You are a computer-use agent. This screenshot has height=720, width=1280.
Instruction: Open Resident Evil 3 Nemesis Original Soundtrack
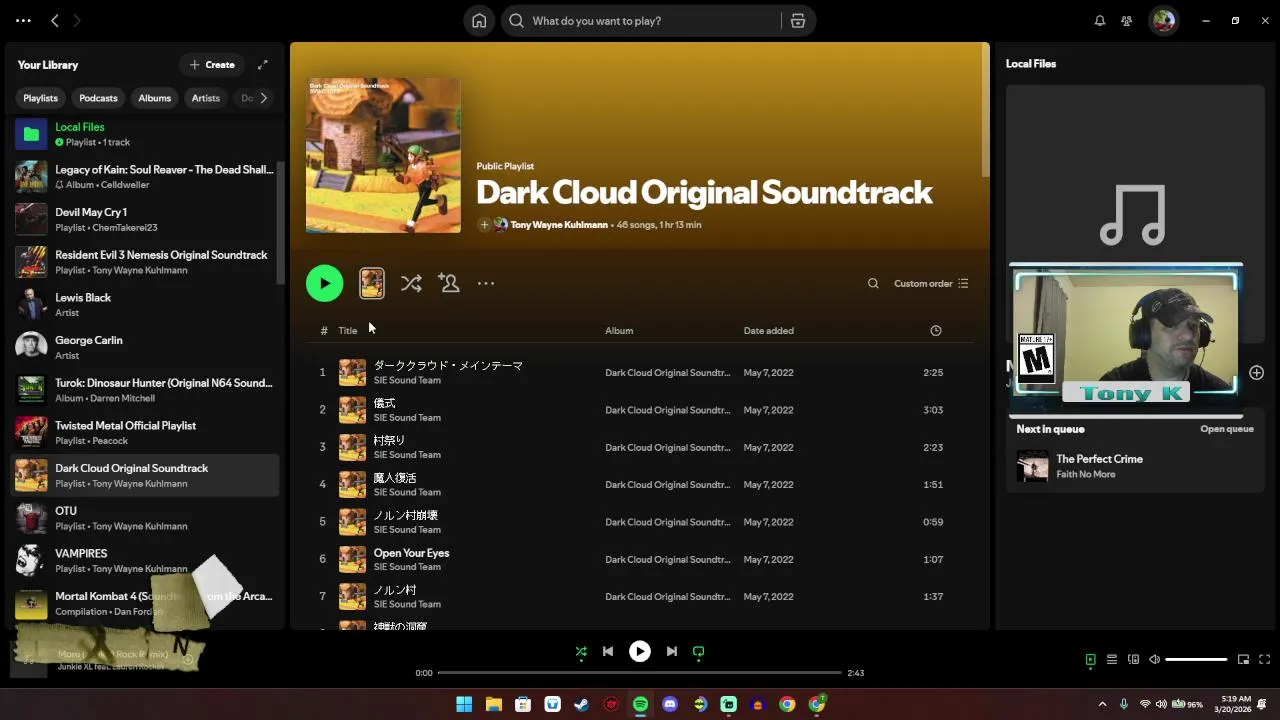click(145, 262)
